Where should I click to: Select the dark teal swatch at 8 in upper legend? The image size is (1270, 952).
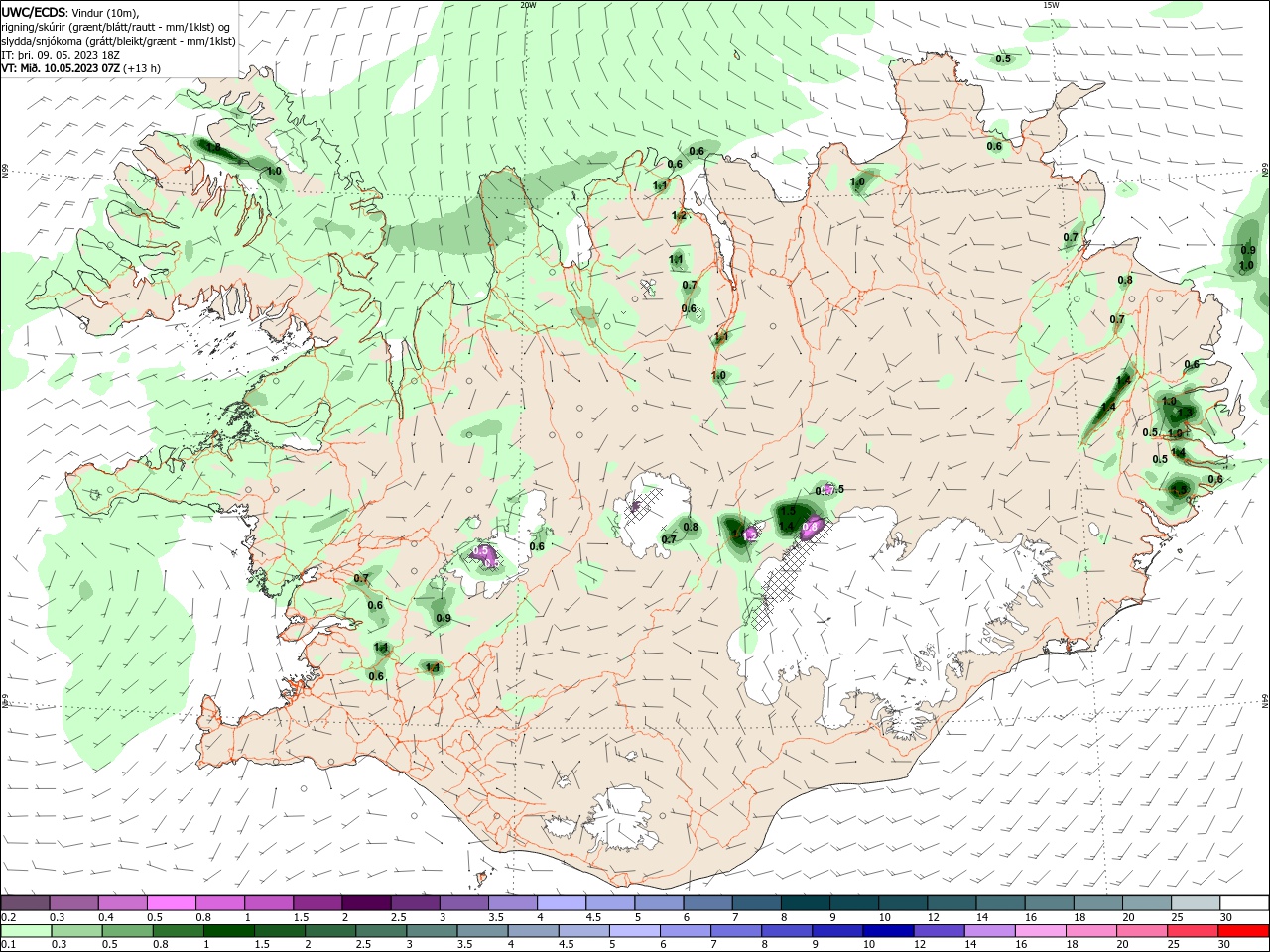point(805,903)
